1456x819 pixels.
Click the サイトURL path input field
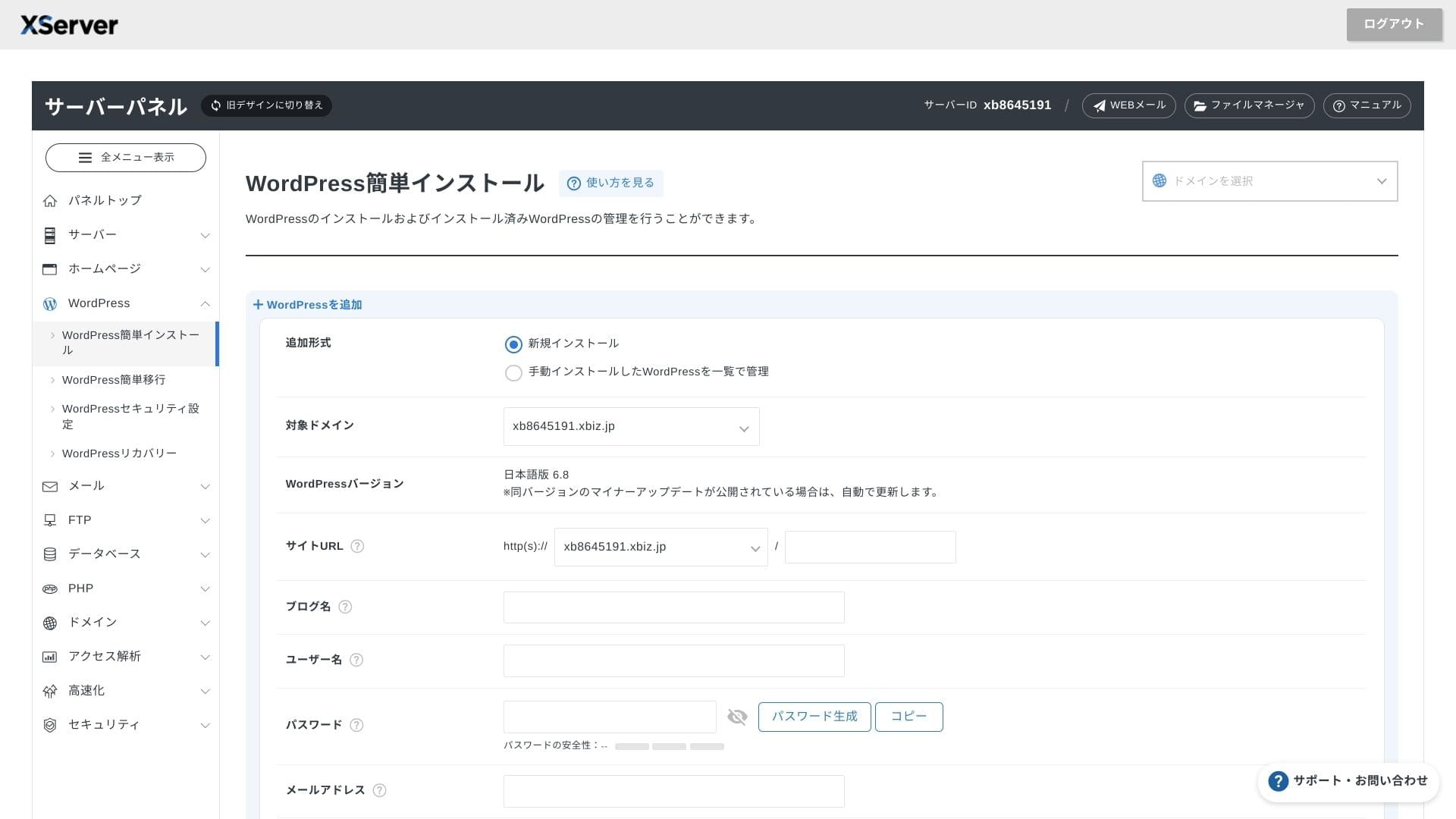pyautogui.click(x=870, y=547)
